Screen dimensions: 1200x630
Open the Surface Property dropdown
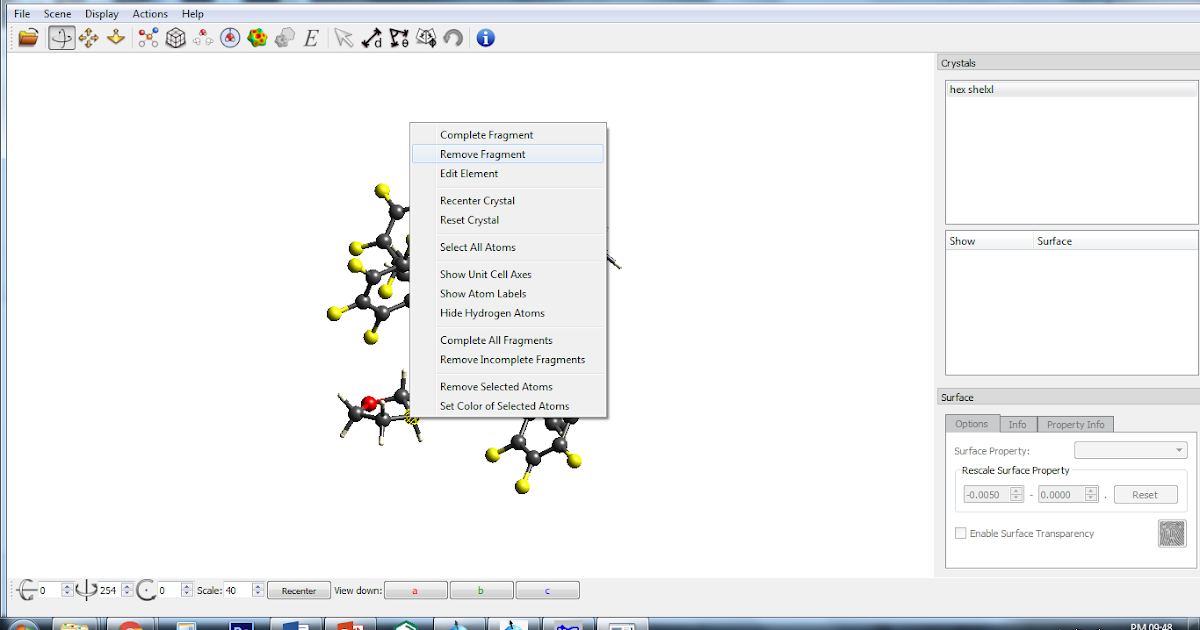point(1130,450)
